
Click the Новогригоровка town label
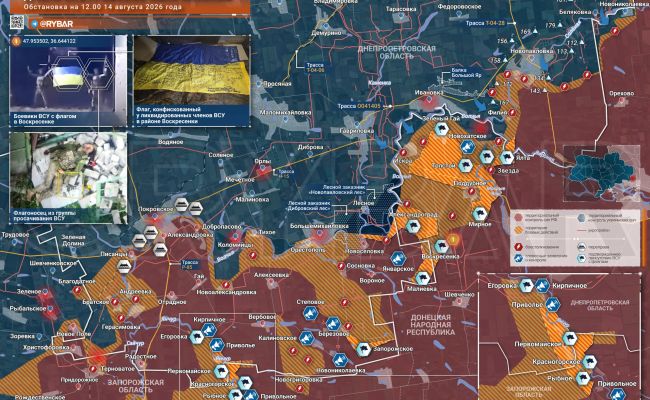[298, 380]
